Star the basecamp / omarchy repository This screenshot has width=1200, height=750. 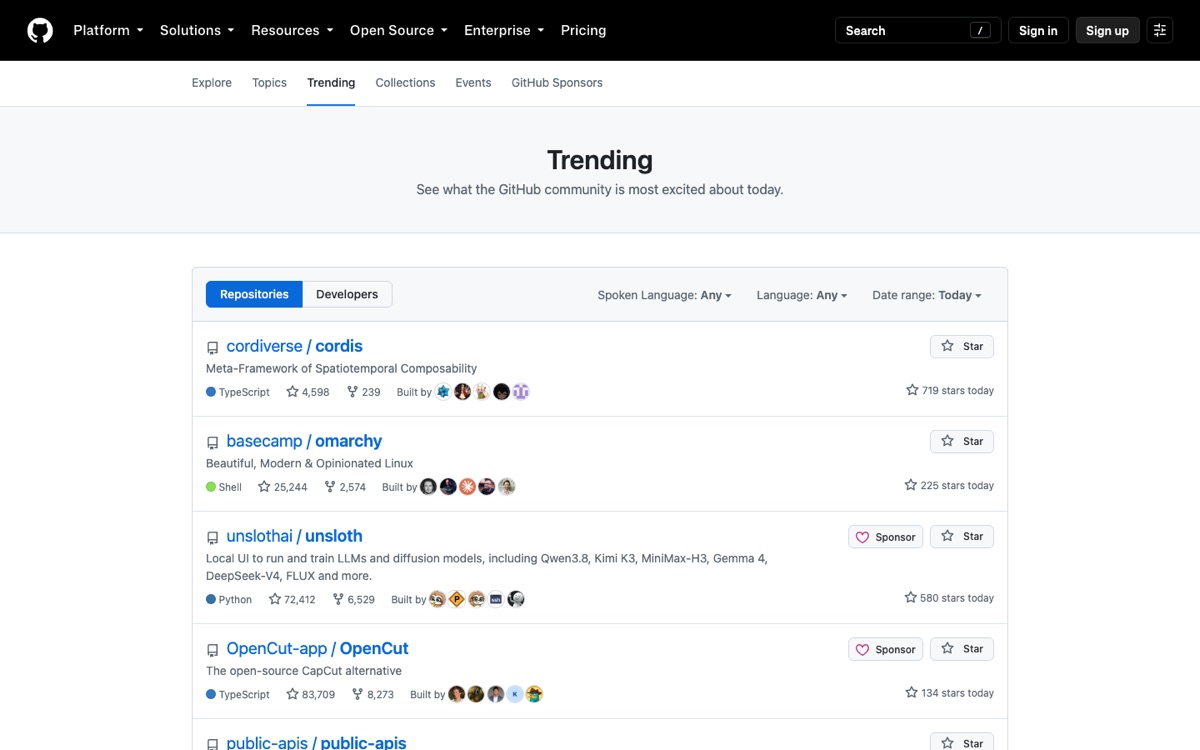962,441
